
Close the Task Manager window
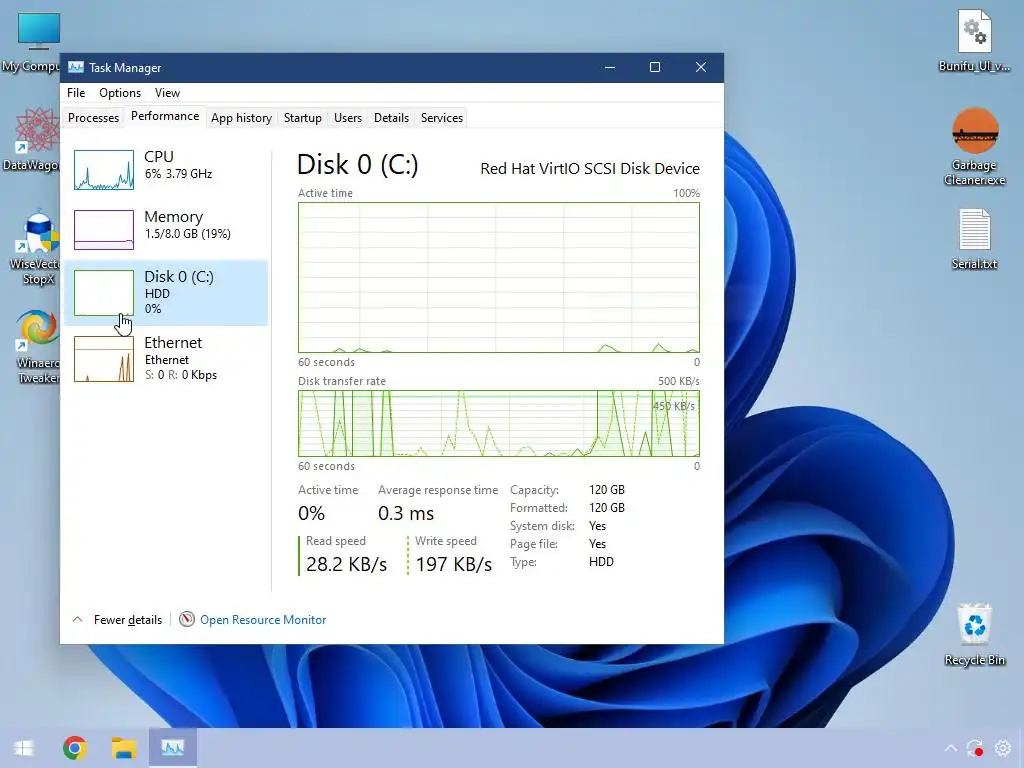[701, 67]
